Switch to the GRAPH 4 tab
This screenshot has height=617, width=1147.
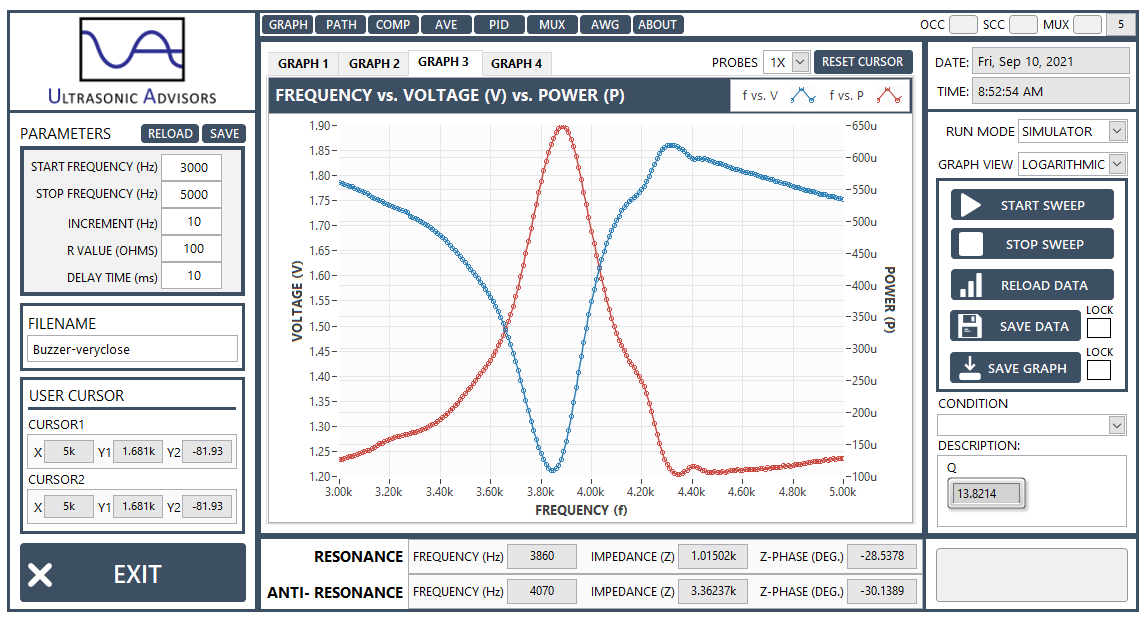pyautogui.click(x=516, y=64)
